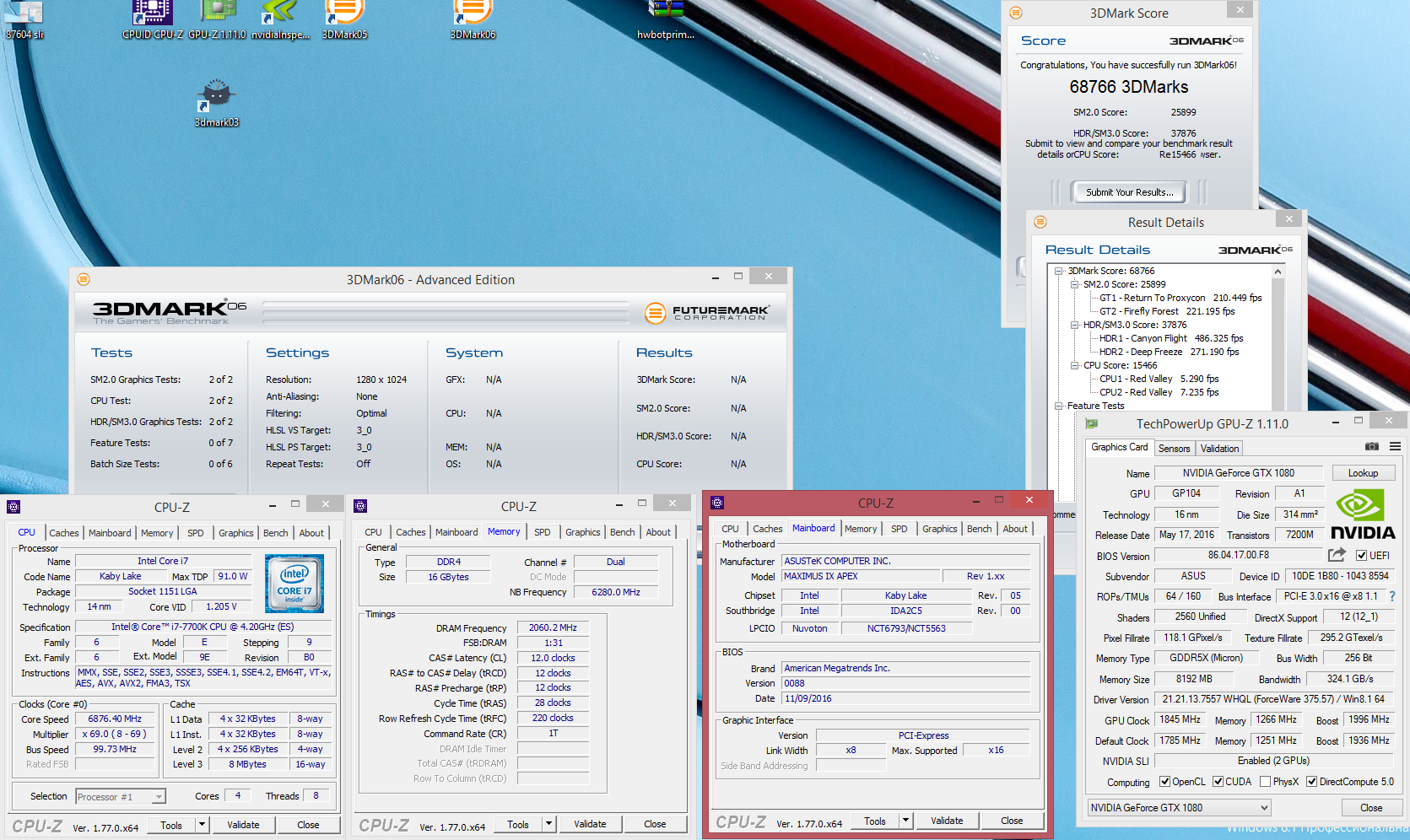Viewport: 1410px width, 840px height.
Task: Click Validate in the CPU-Z CPU window
Action: 243,825
